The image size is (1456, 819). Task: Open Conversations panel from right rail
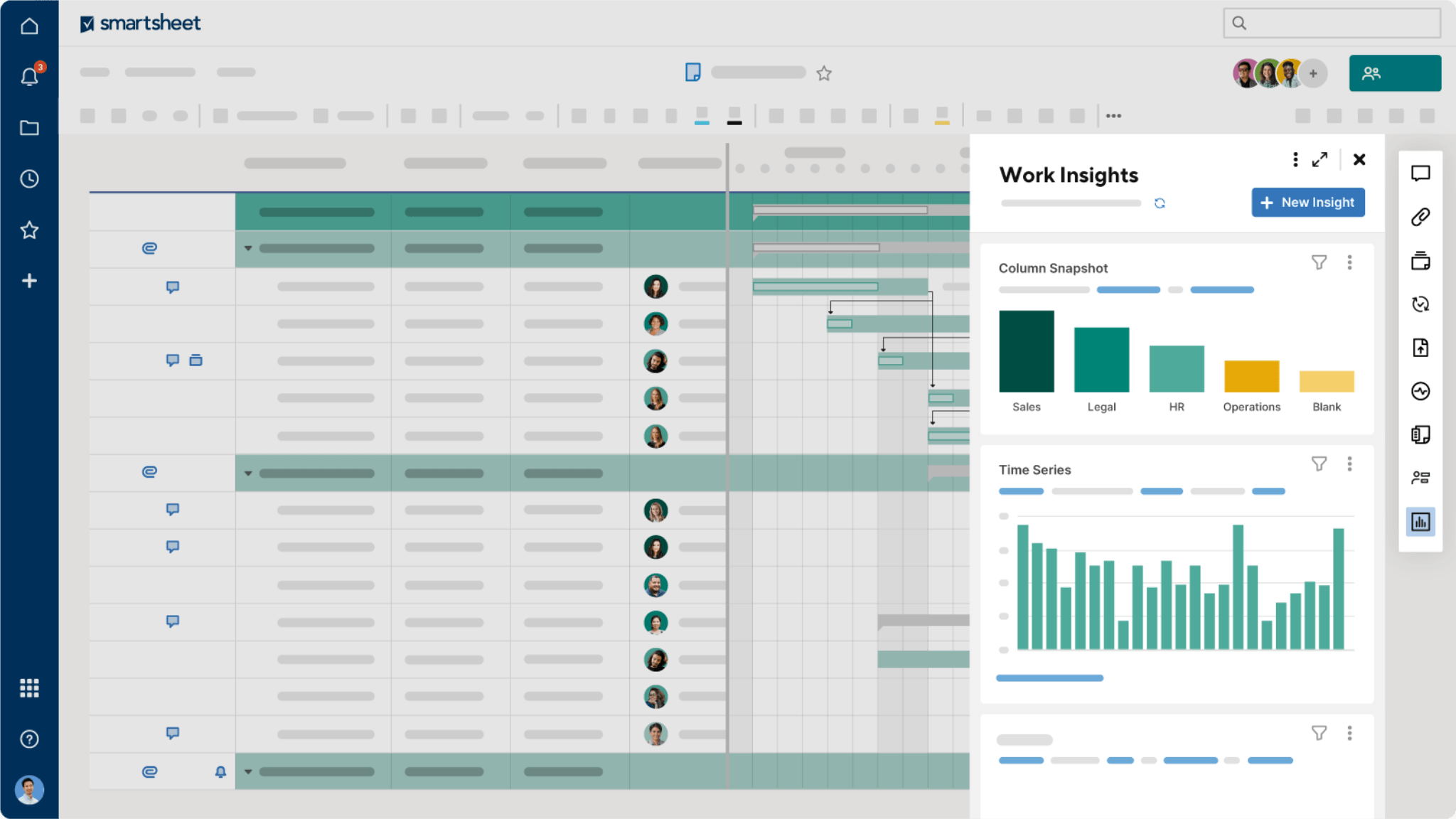1420,173
